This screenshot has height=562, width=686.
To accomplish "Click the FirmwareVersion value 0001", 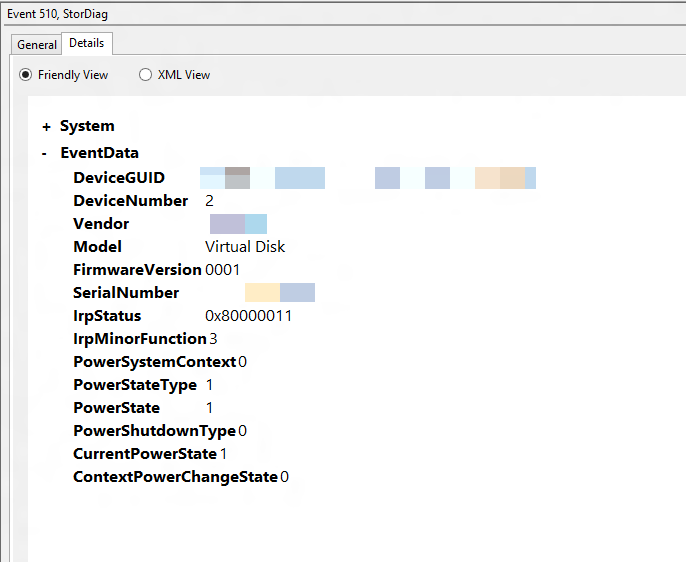I will click(x=223, y=270).
